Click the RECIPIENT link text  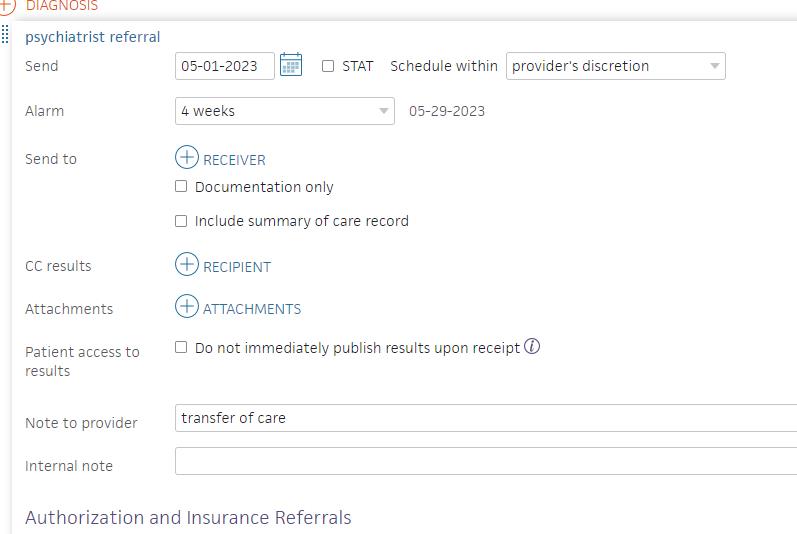(237, 267)
